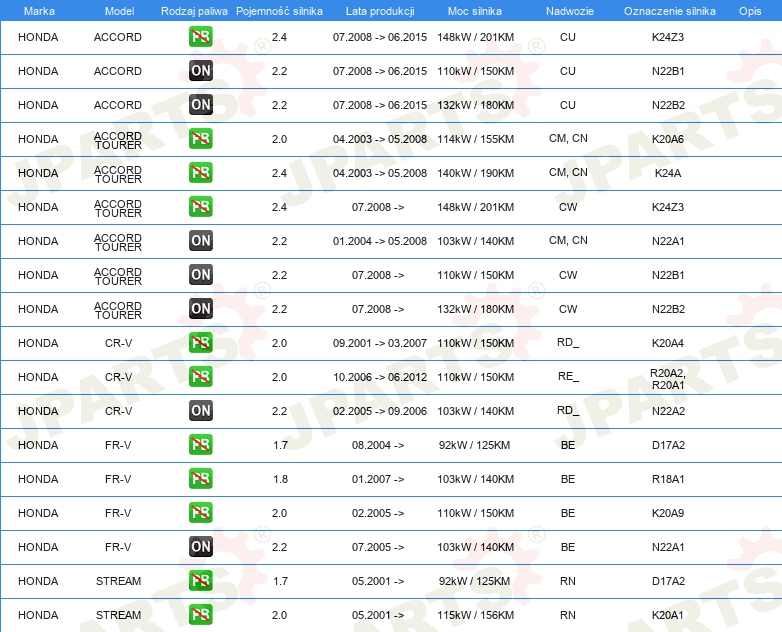Click the Lata produkcji column header
This screenshot has width=782, height=632.
coord(380,11)
